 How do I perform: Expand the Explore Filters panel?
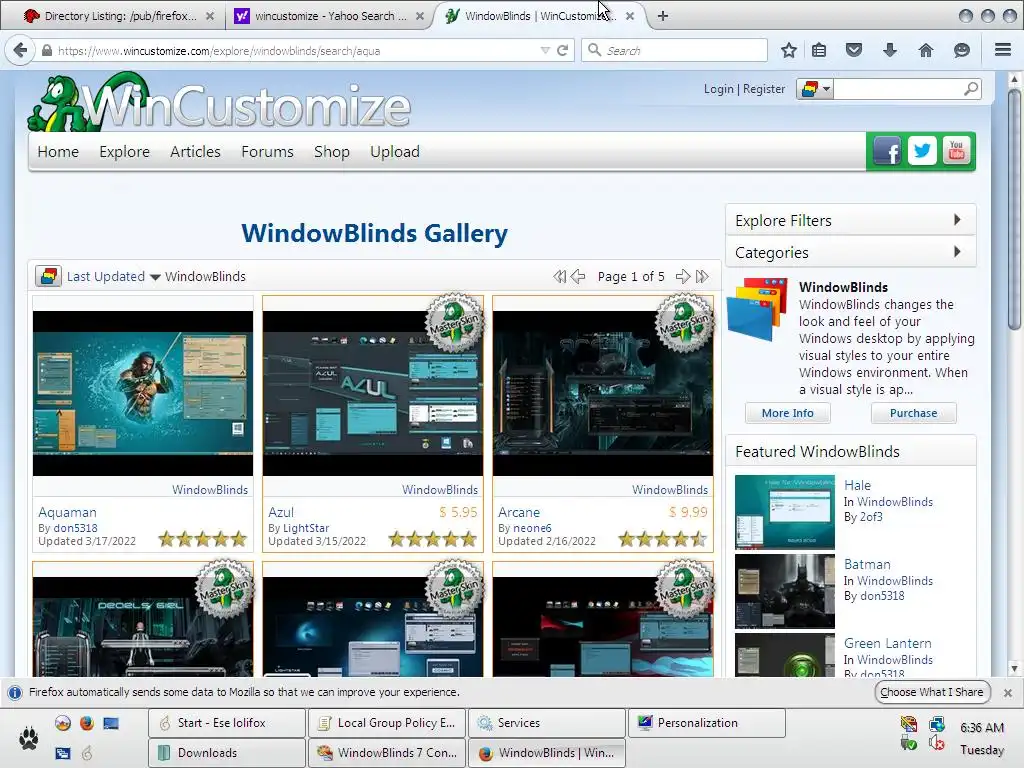(x=850, y=220)
